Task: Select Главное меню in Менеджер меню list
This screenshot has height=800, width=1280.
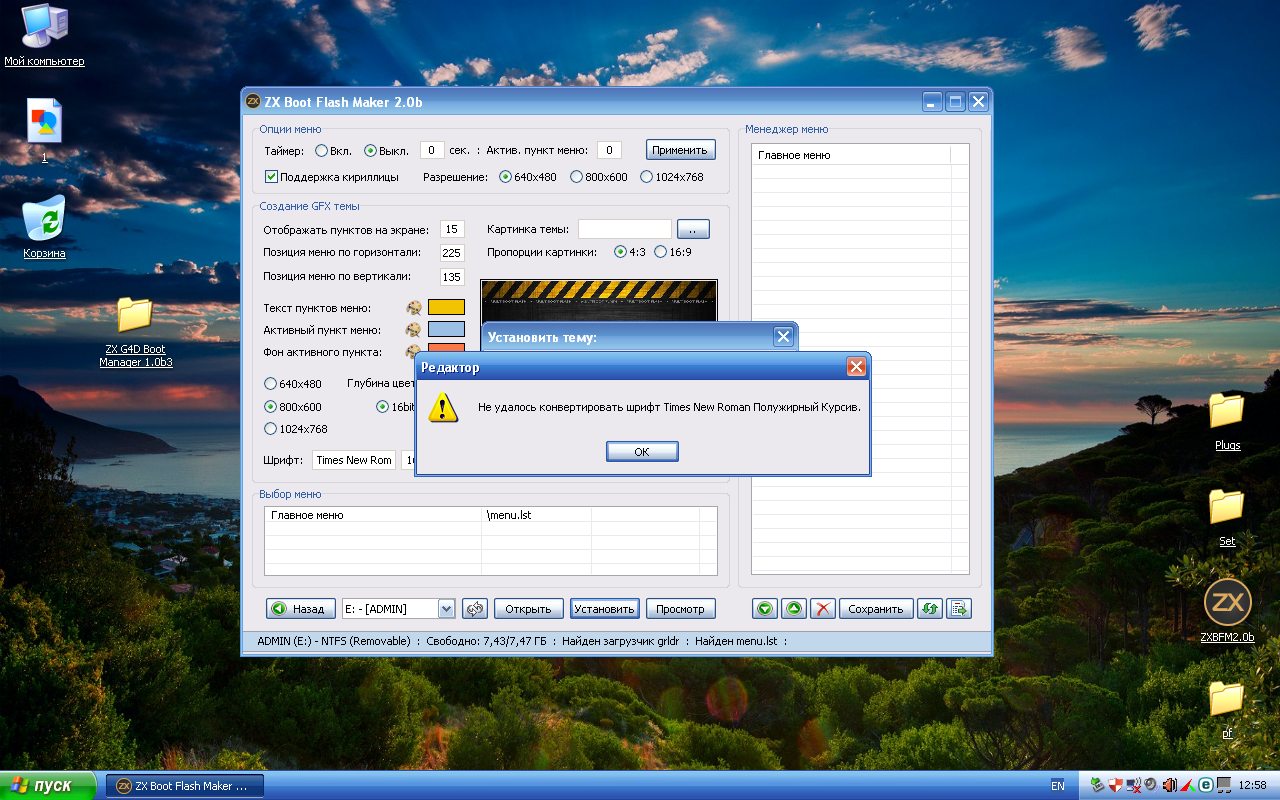Action: (x=860, y=155)
